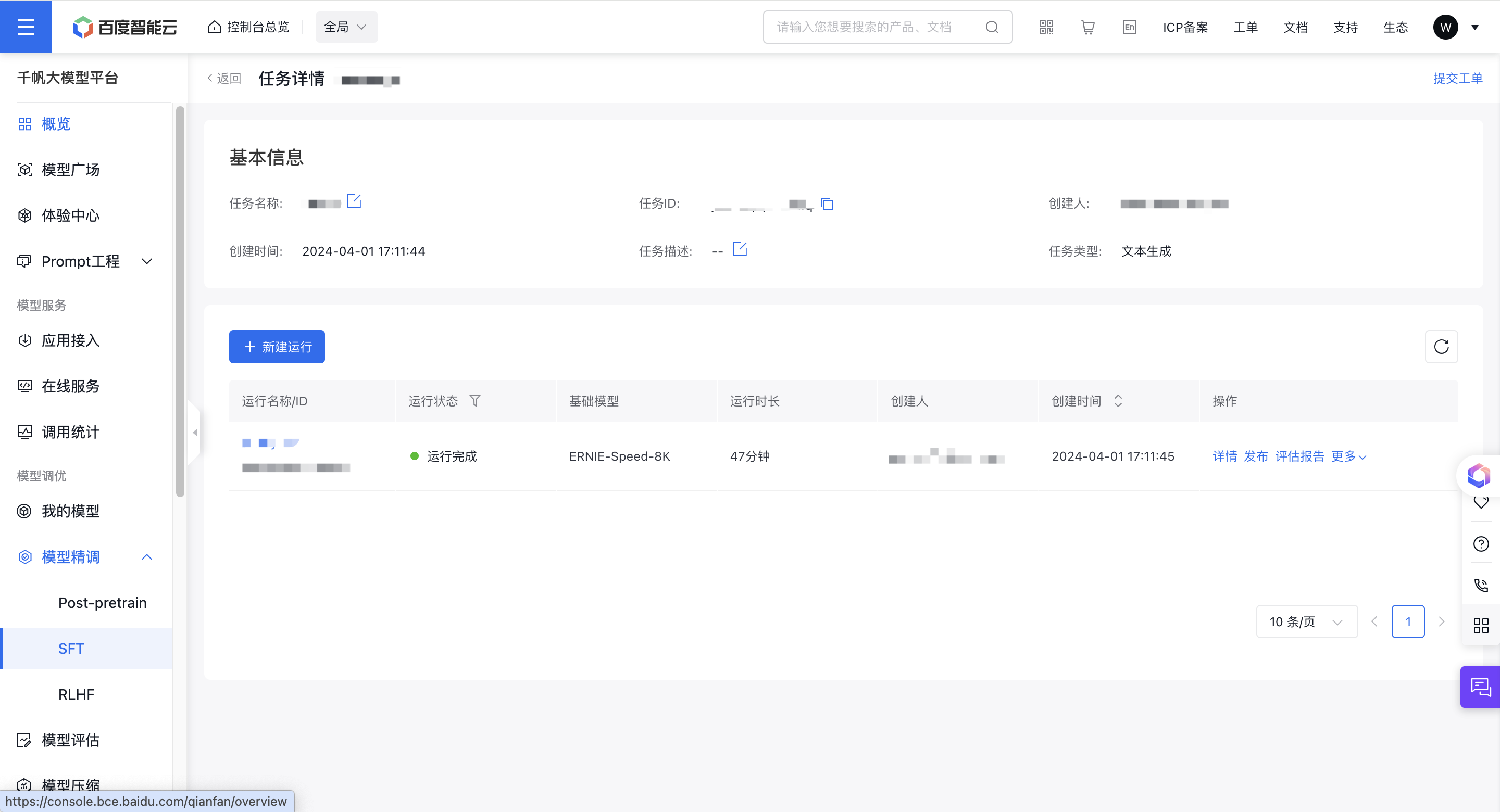
Task: Expand the 更多 actions dropdown
Action: coord(1348,456)
